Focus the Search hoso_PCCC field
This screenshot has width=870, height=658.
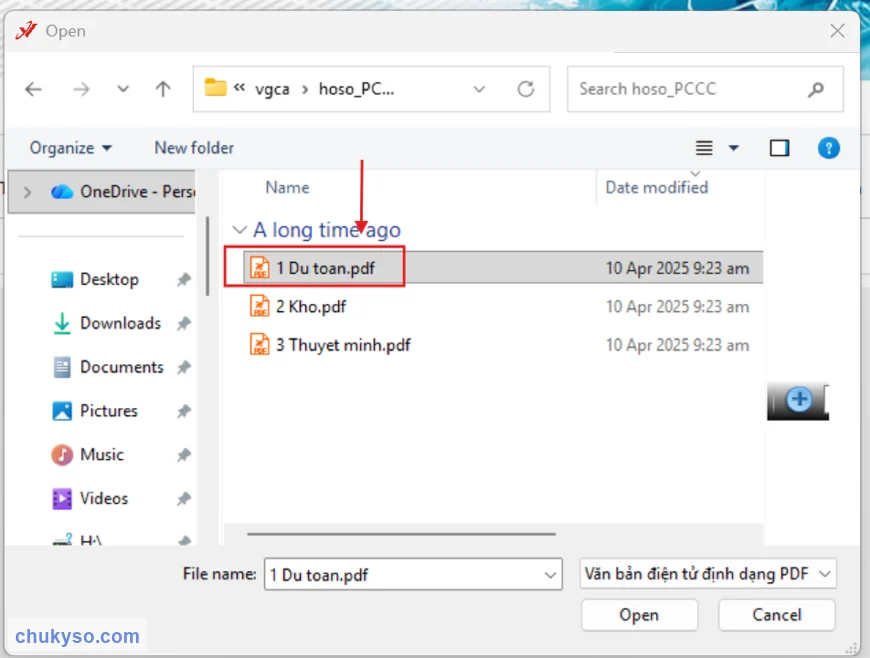(705, 89)
